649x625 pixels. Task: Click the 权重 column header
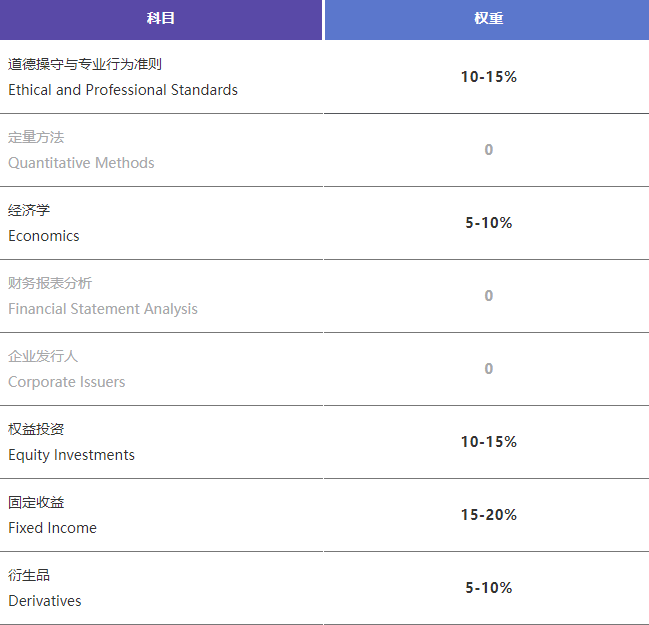[x=488, y=19]
